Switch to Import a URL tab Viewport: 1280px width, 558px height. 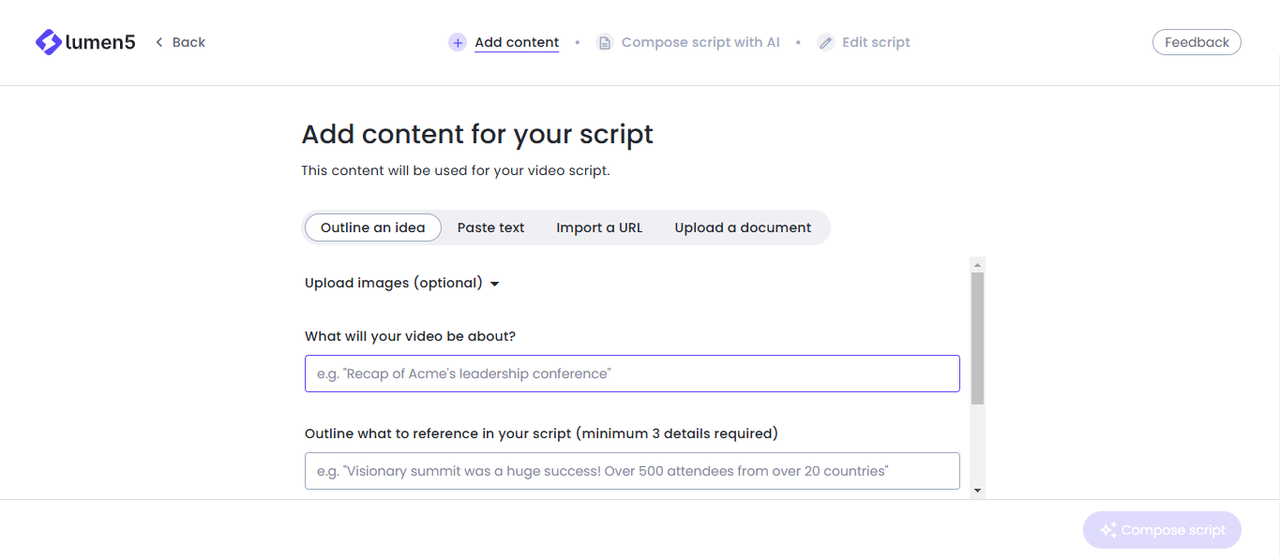click(599, 227)
